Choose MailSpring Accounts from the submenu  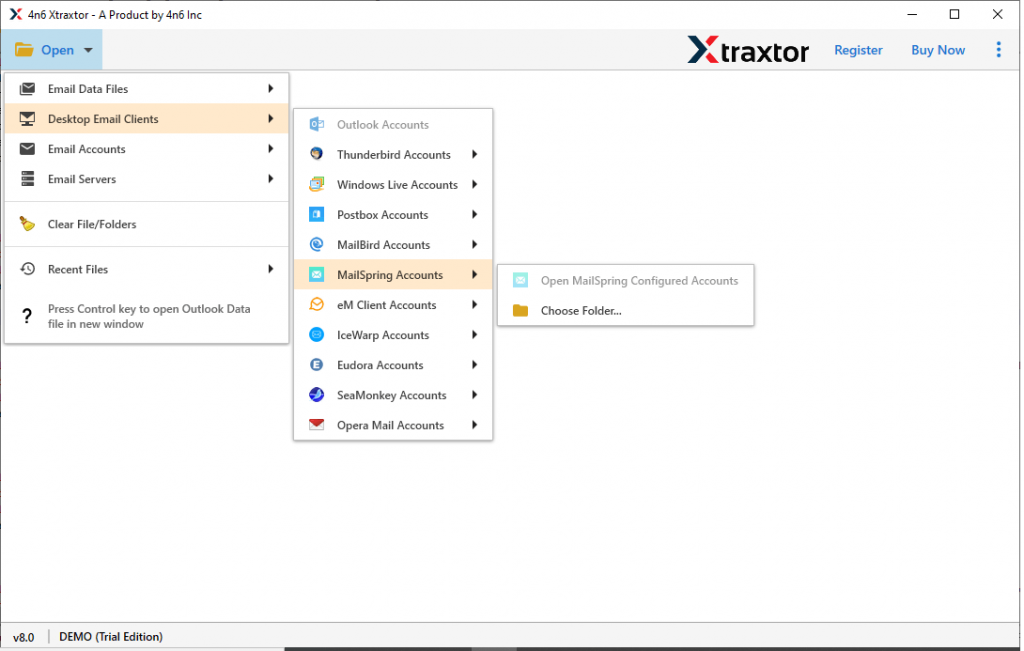pyautogui.click(x=389, y=274)
